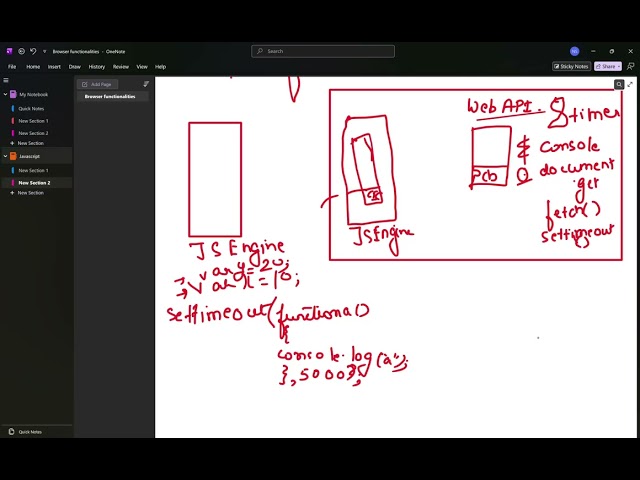The image size is (640, 480).
Task: Toggle the navigation pane hamburger icon
Action: [6, 80]
